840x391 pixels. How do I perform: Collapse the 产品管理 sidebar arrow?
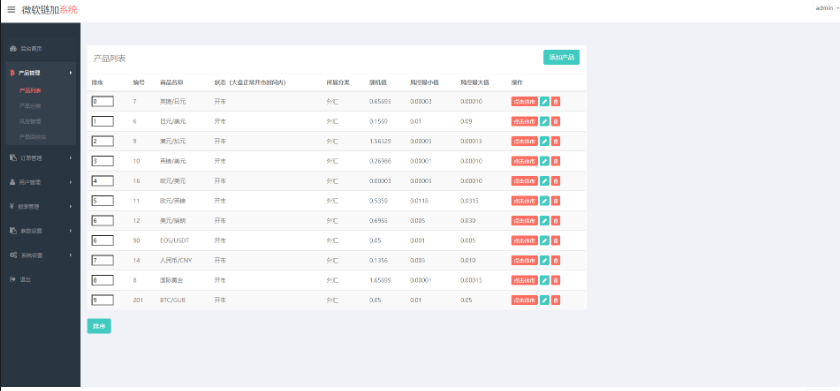click(x=71, y=73)
